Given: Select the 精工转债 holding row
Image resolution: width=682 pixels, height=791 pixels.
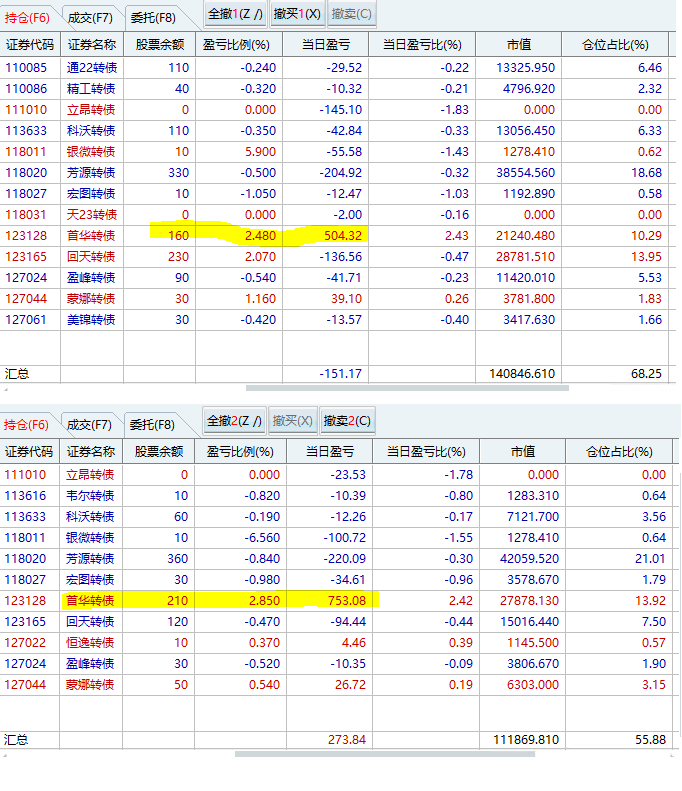Looking at the screenshot, I should click(x=92, y=88).
